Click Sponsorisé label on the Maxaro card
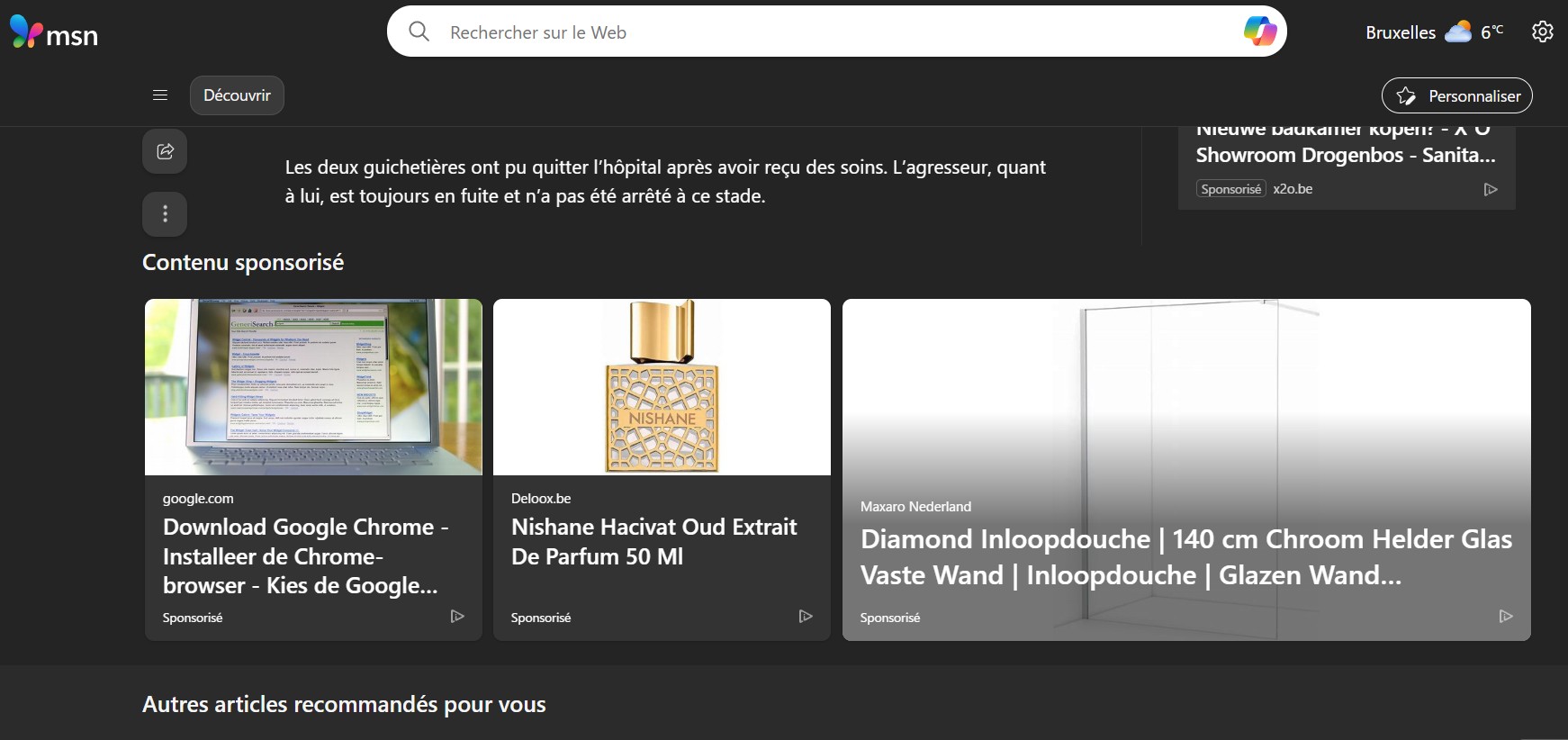 coord(890,618)
